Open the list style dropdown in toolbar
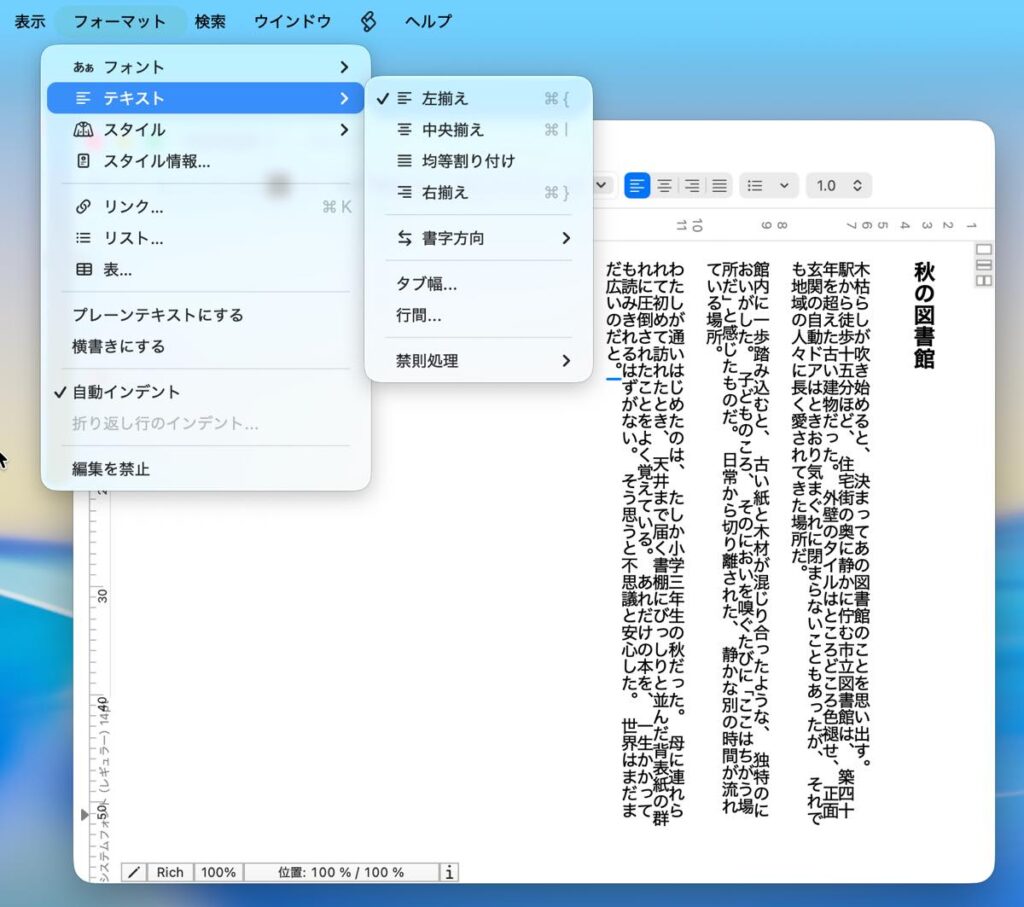 click(x=768, y=186)
